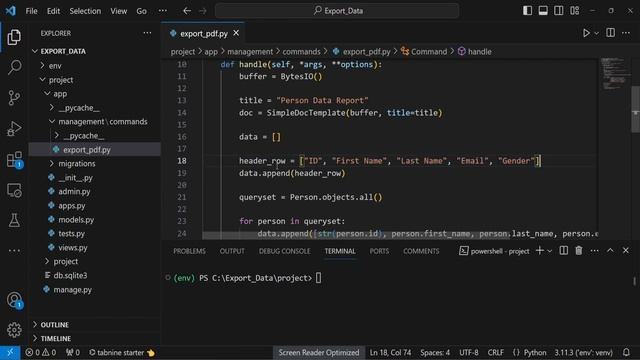Switch to the PORTS tab

[379, 251]
